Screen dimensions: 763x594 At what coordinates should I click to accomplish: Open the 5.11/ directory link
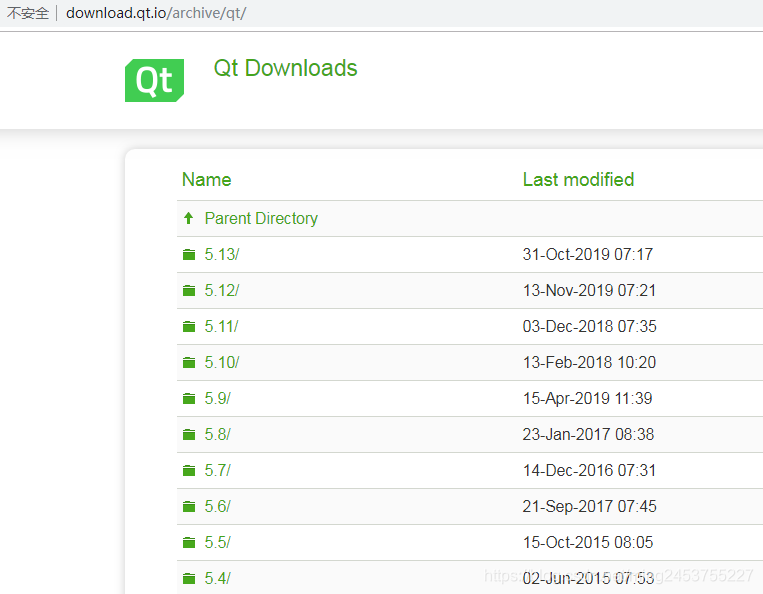pyautogui.click(x=221, y=326)
